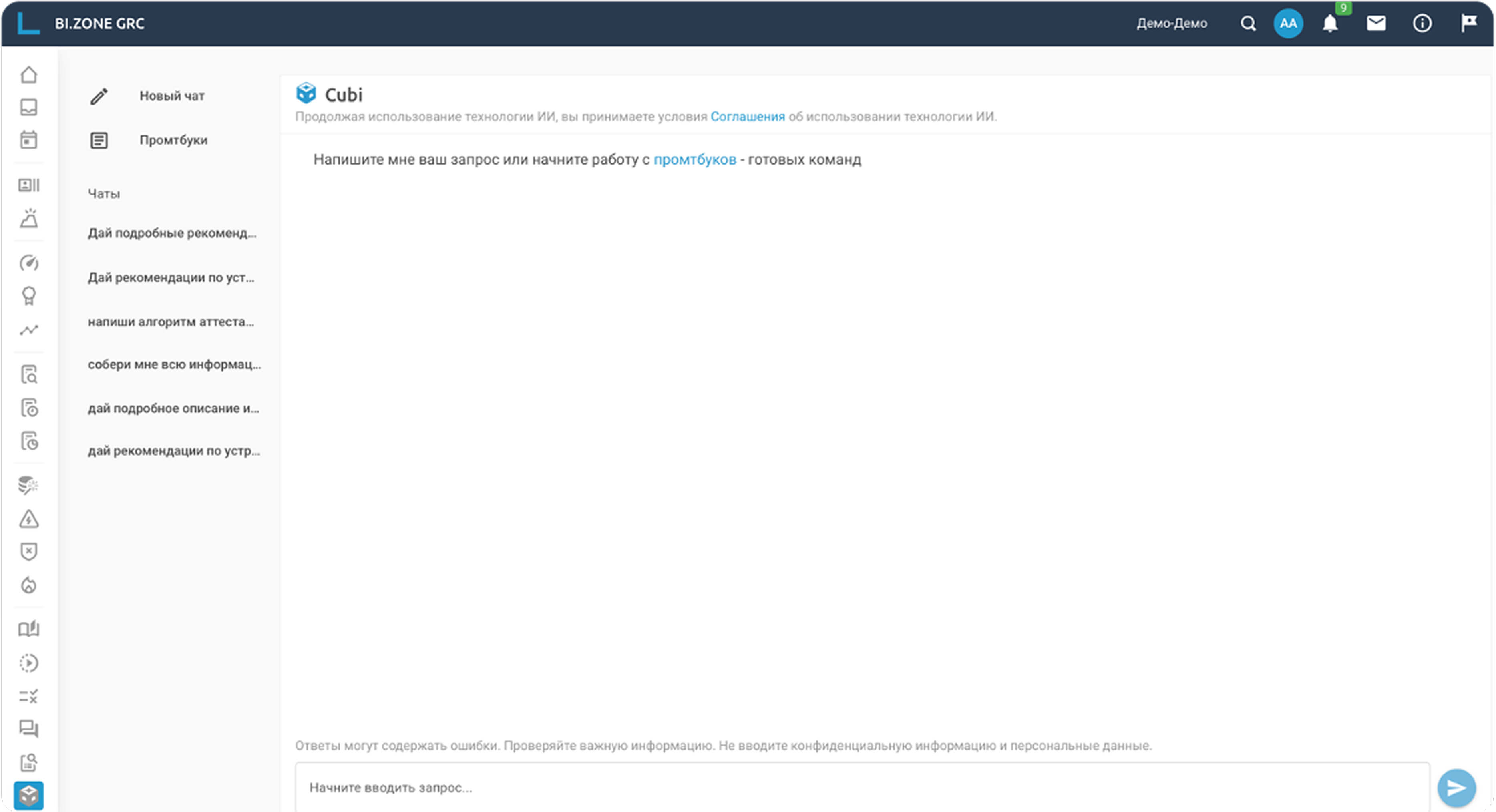
Task: Open the Промтбуки section
Action: [x=173, y=140]
